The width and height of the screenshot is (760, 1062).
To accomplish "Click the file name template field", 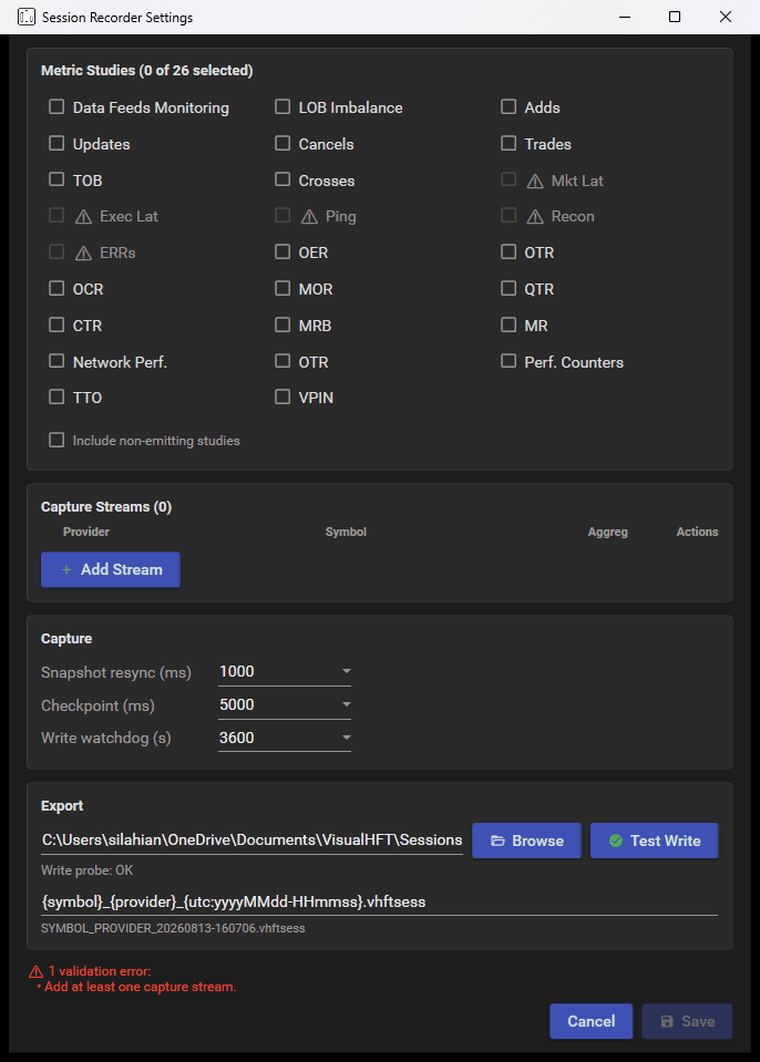I will coord(379,901).
